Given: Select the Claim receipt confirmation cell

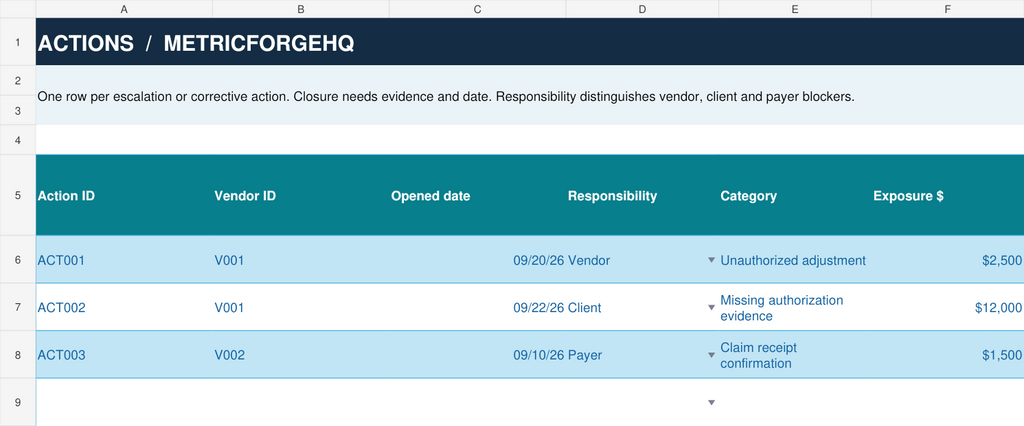Looking at the screenshot, I should coord(795,355).
